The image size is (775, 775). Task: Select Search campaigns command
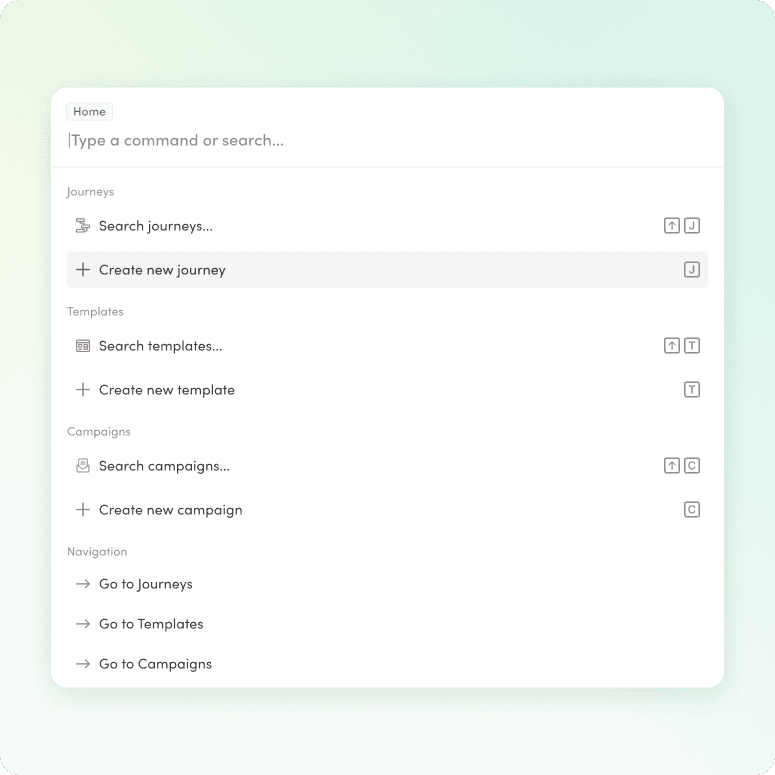click(388, 466)
